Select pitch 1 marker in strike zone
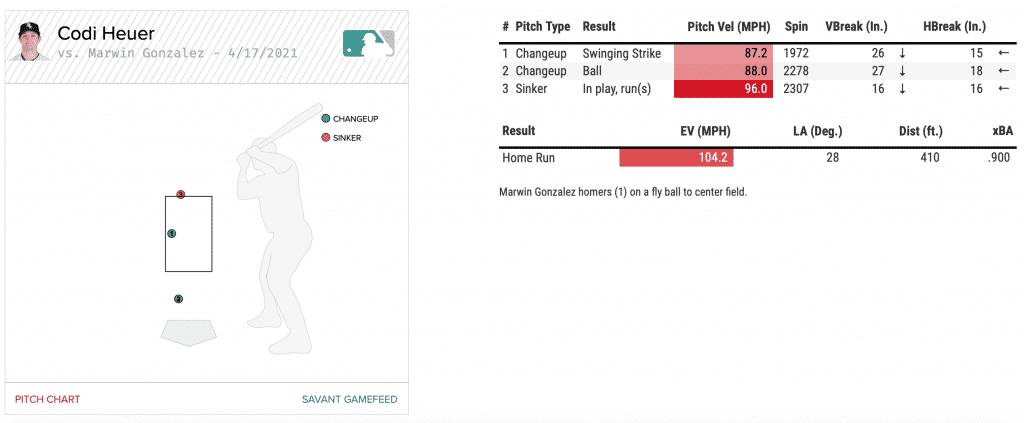Image resolution: width=1024 pixels, height=423 pixels. click(x=172, y=233)
